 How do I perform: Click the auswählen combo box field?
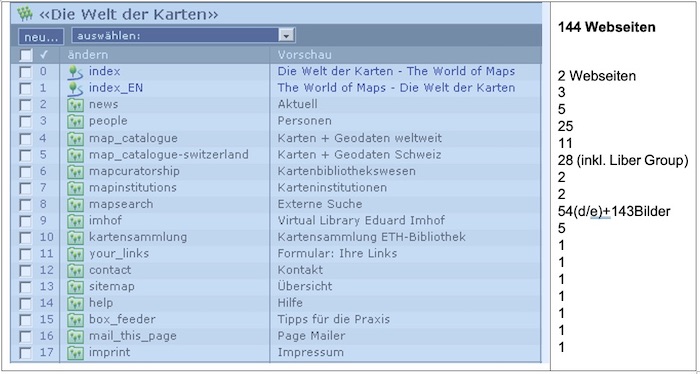[183, 36]
